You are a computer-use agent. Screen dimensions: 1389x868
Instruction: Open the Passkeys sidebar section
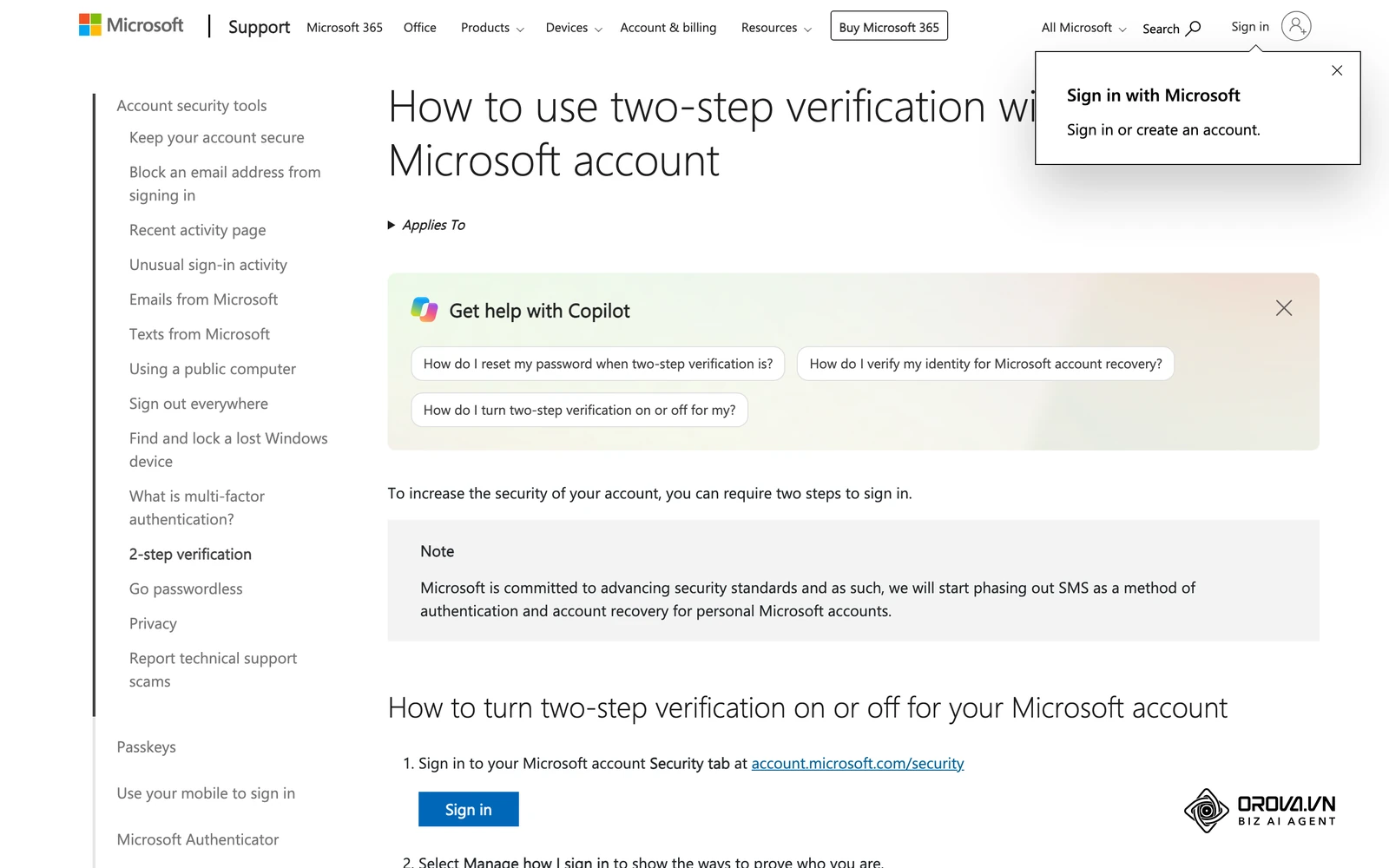(147, 747)
